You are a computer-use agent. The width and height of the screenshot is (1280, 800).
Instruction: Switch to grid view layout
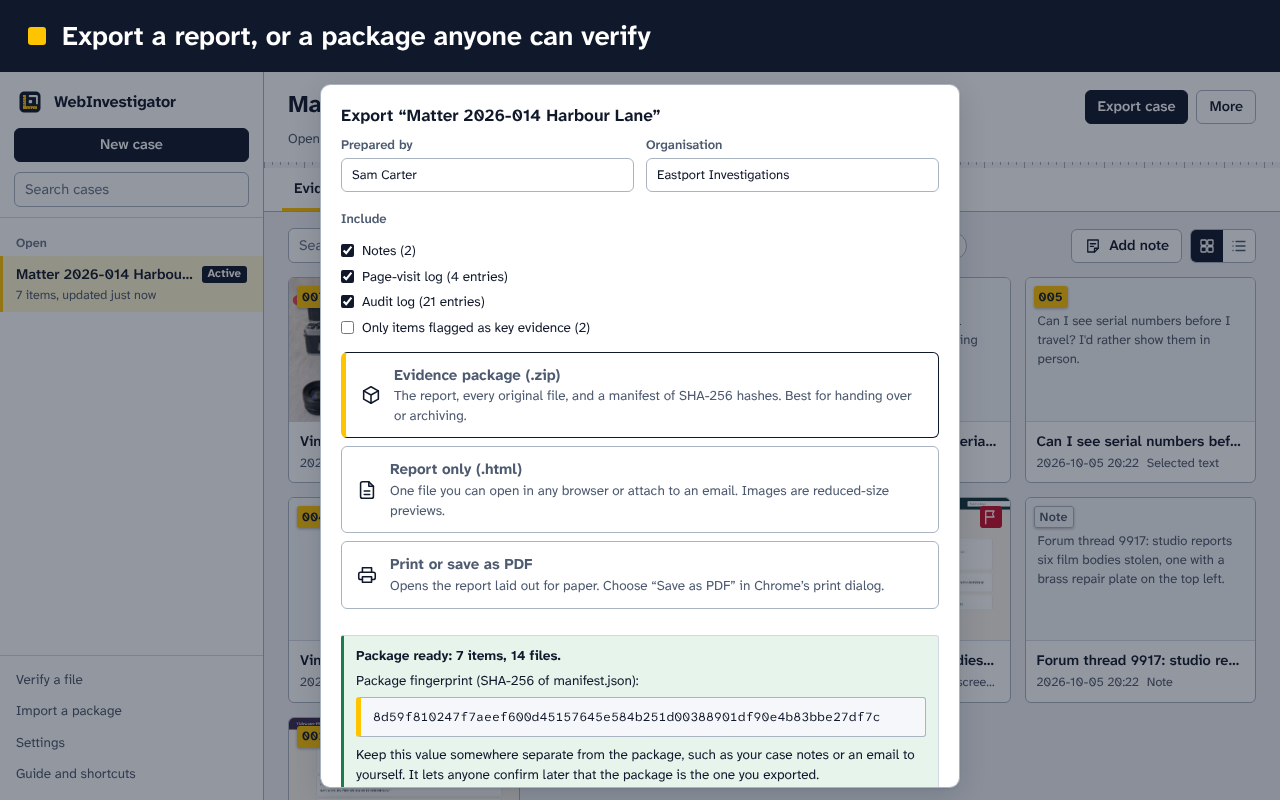pos(1207,246)
